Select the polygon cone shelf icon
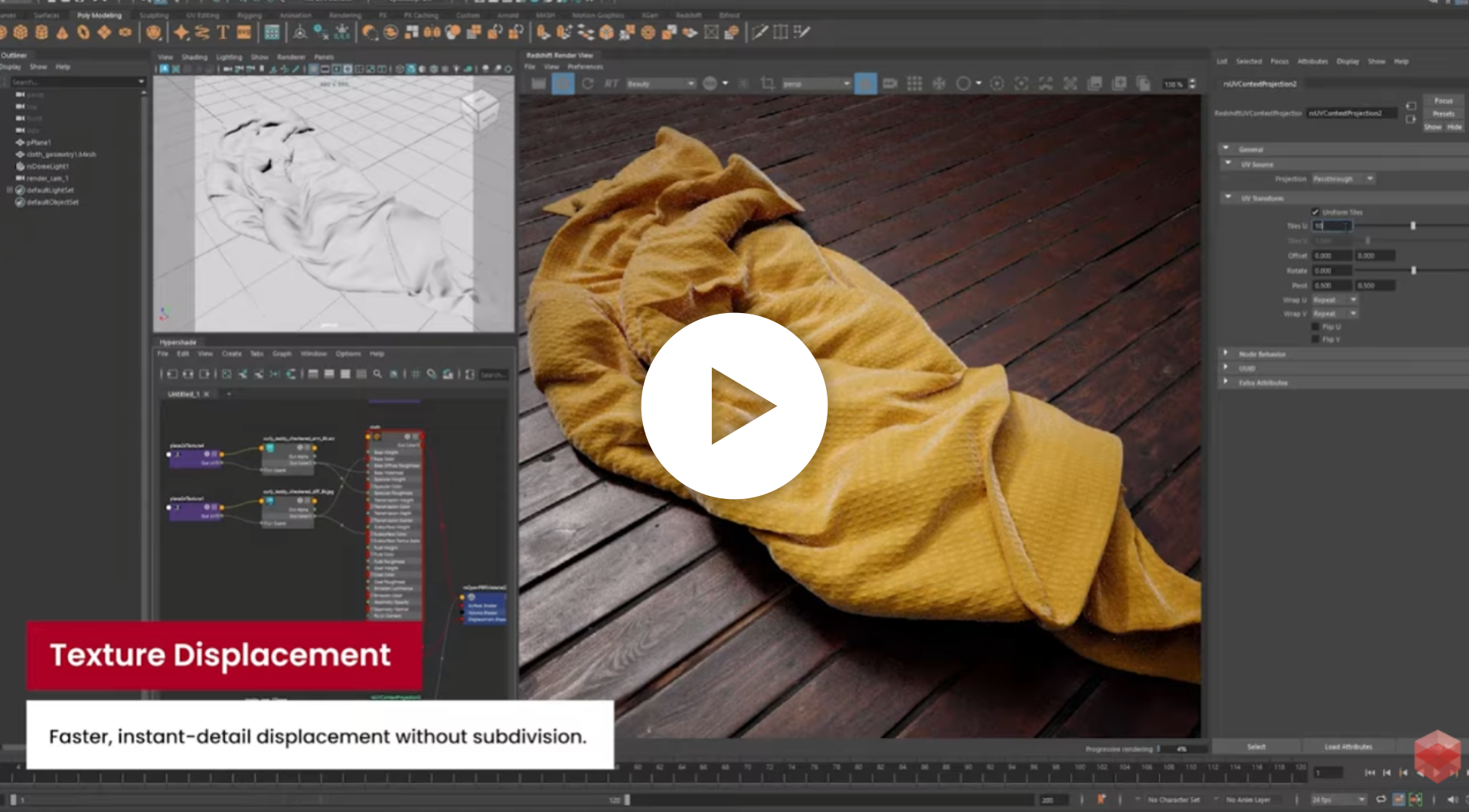This screenshot has height=812, width=1469. click(x=62, y=32)
